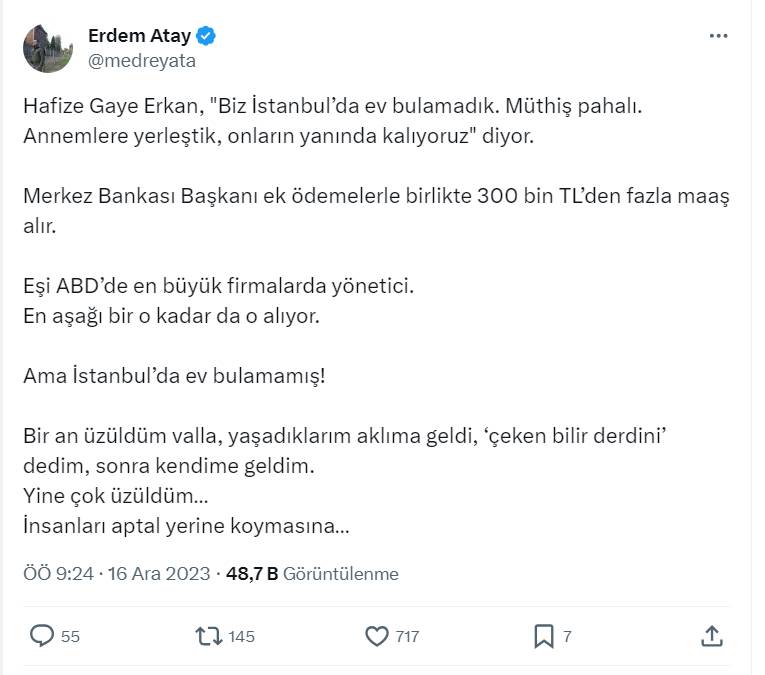
Task: Click the repost arrows icon
Action: click(x=209, y=635)
